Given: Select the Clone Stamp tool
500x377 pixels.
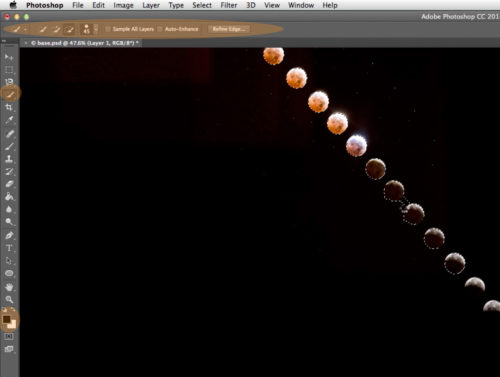Looking at the screenshot, I should [x=9, y=159].
